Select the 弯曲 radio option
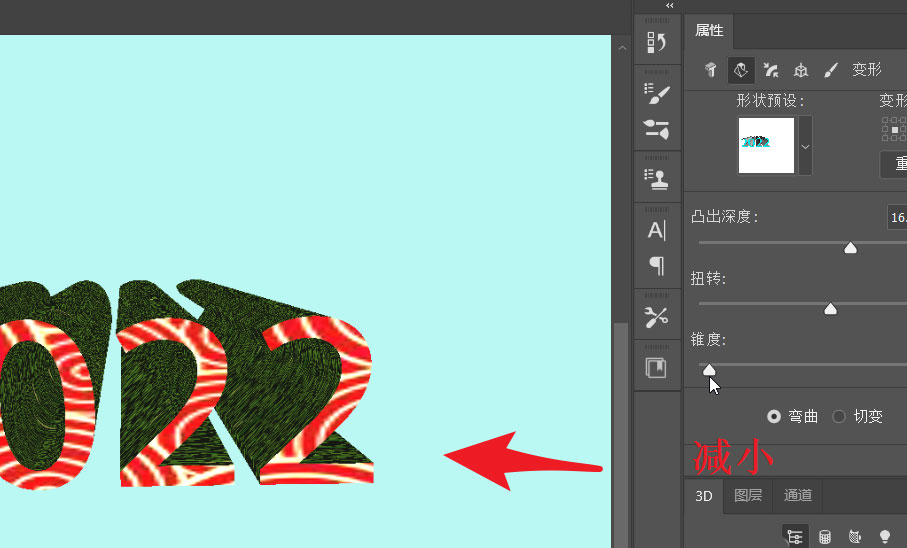 774,417
